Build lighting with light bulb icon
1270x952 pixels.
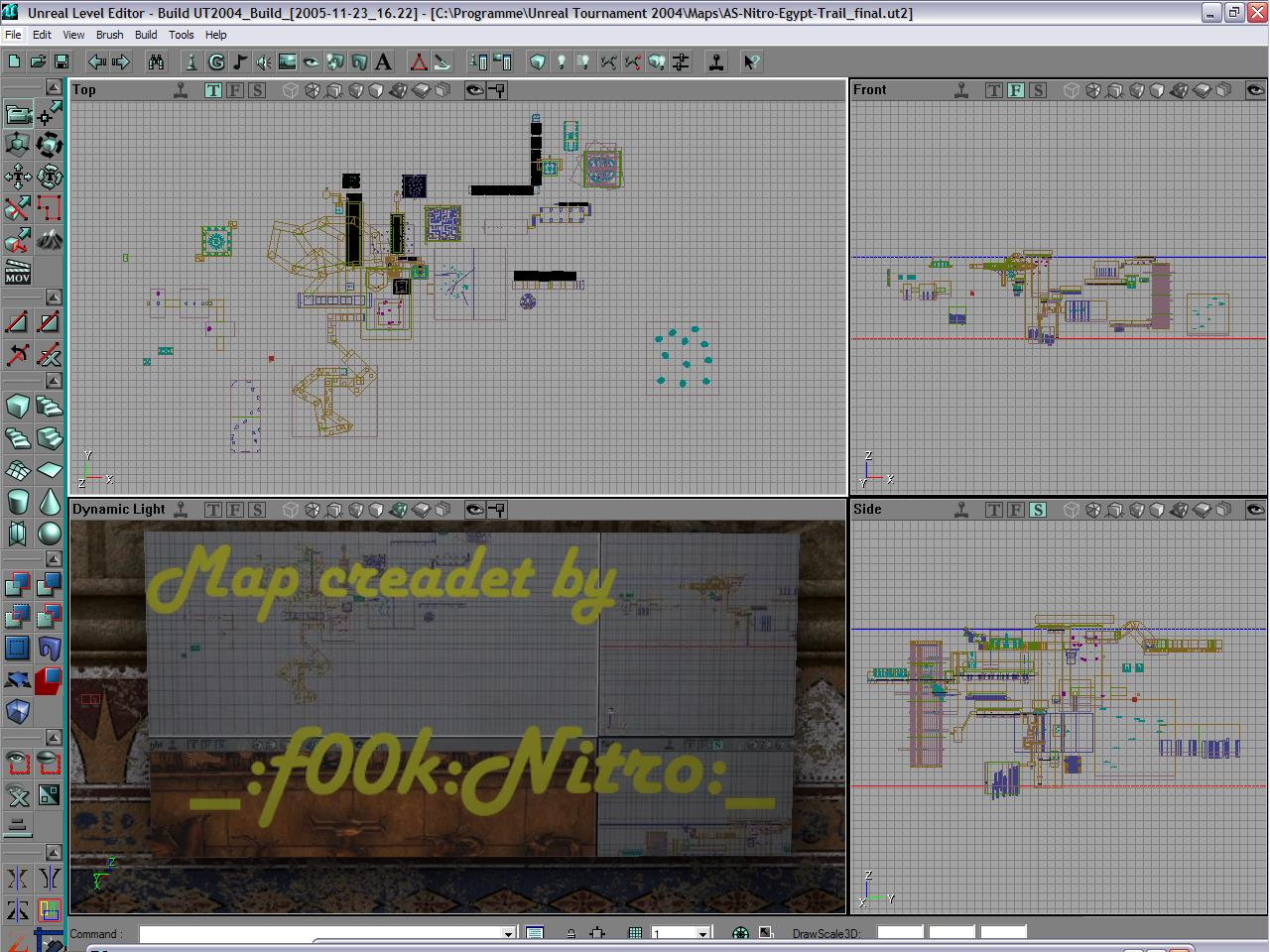point(562,61)
